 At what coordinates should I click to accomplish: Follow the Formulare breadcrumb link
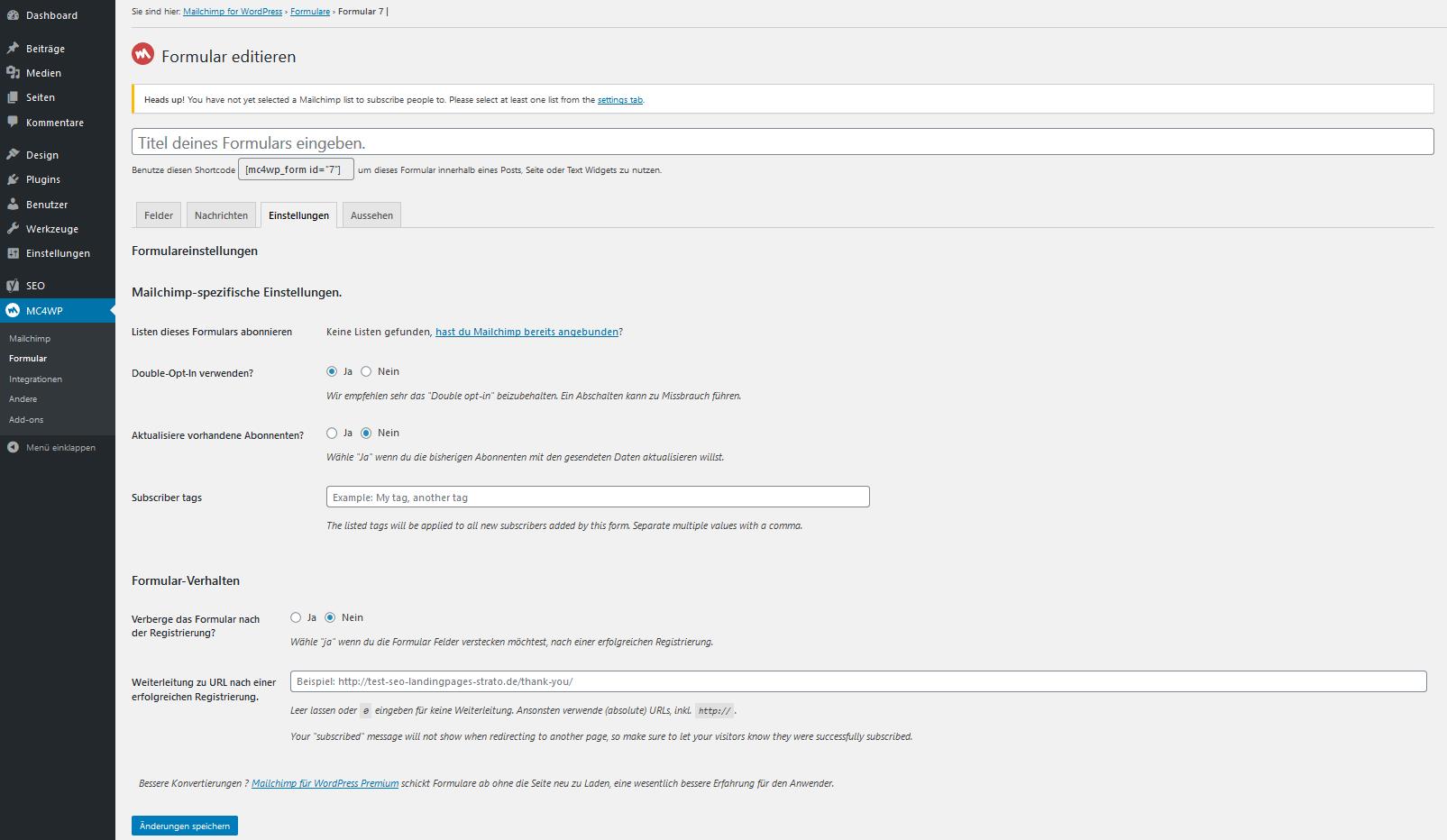coord(310,12)
